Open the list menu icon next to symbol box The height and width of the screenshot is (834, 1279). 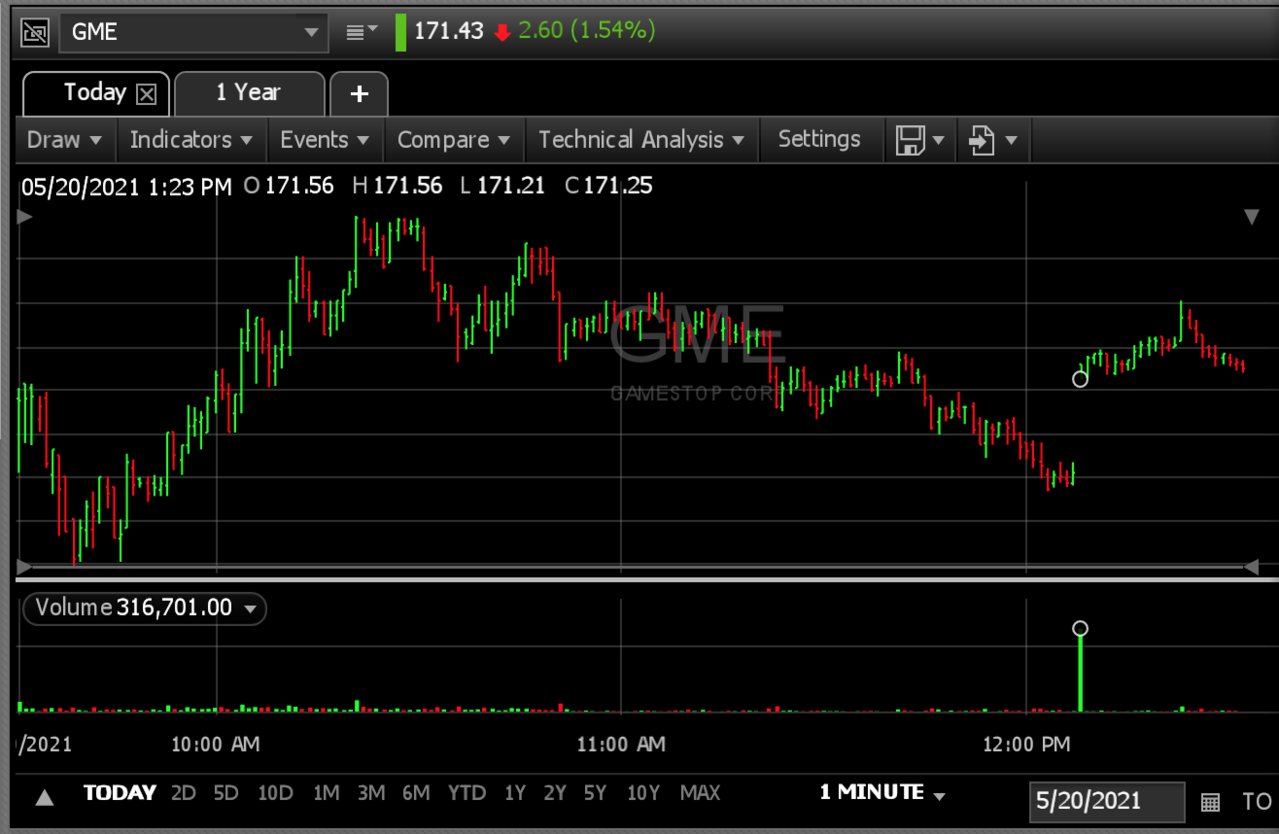361,32
